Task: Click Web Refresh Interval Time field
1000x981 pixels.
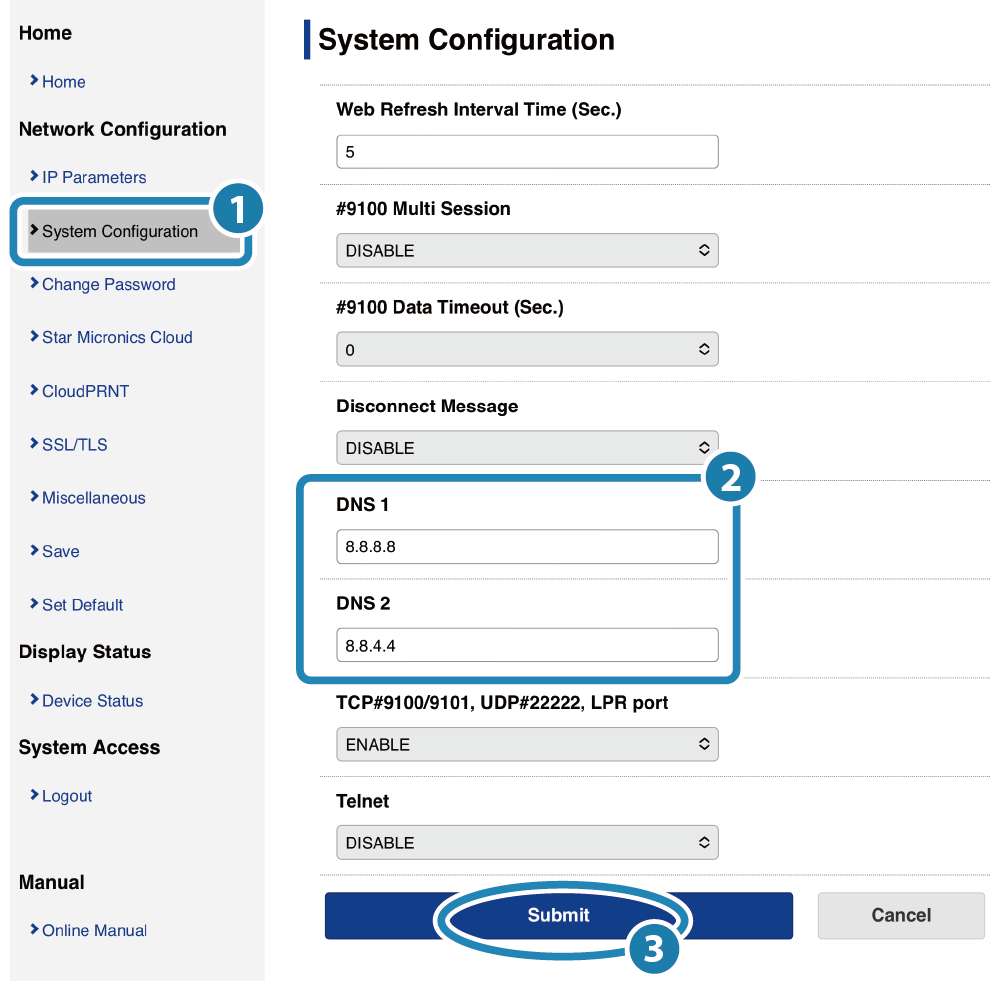Action: click(x=527, y=152)
